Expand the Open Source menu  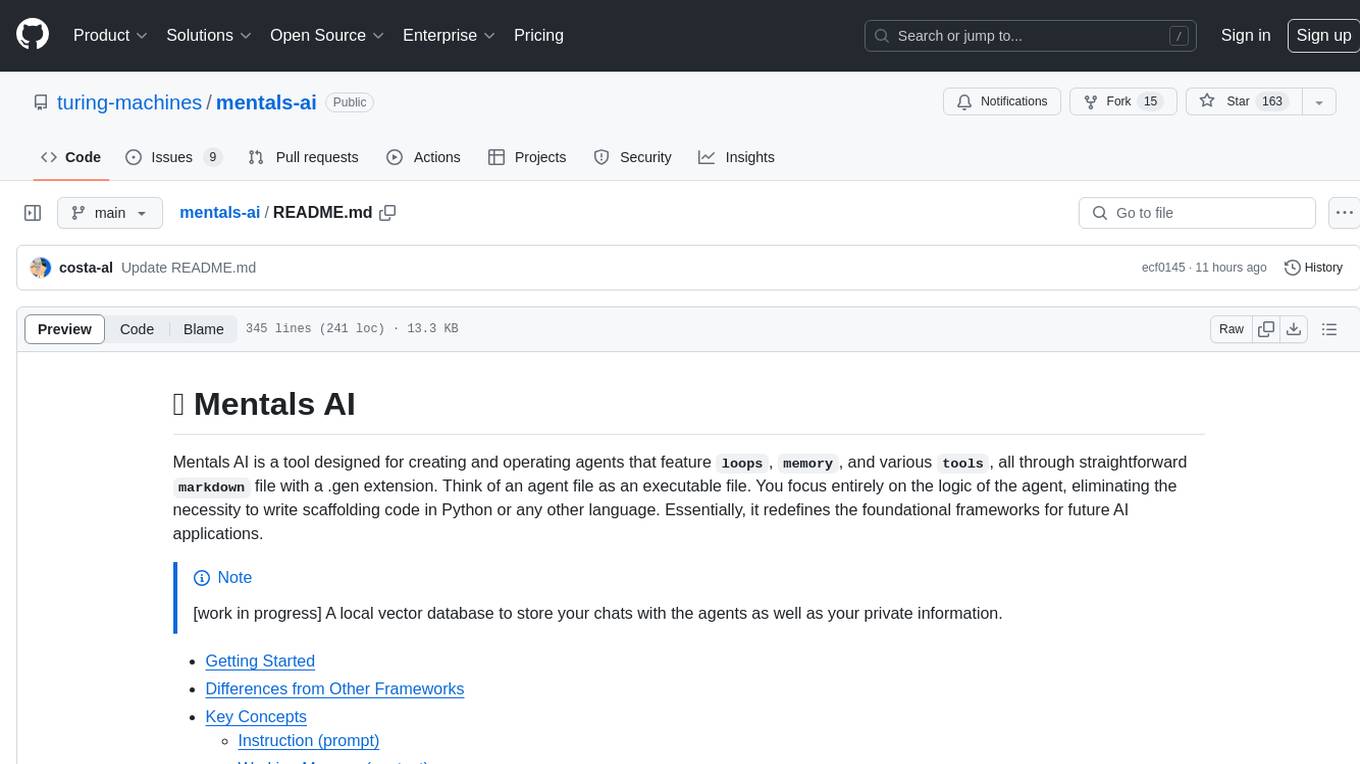[x=327, y=35]
